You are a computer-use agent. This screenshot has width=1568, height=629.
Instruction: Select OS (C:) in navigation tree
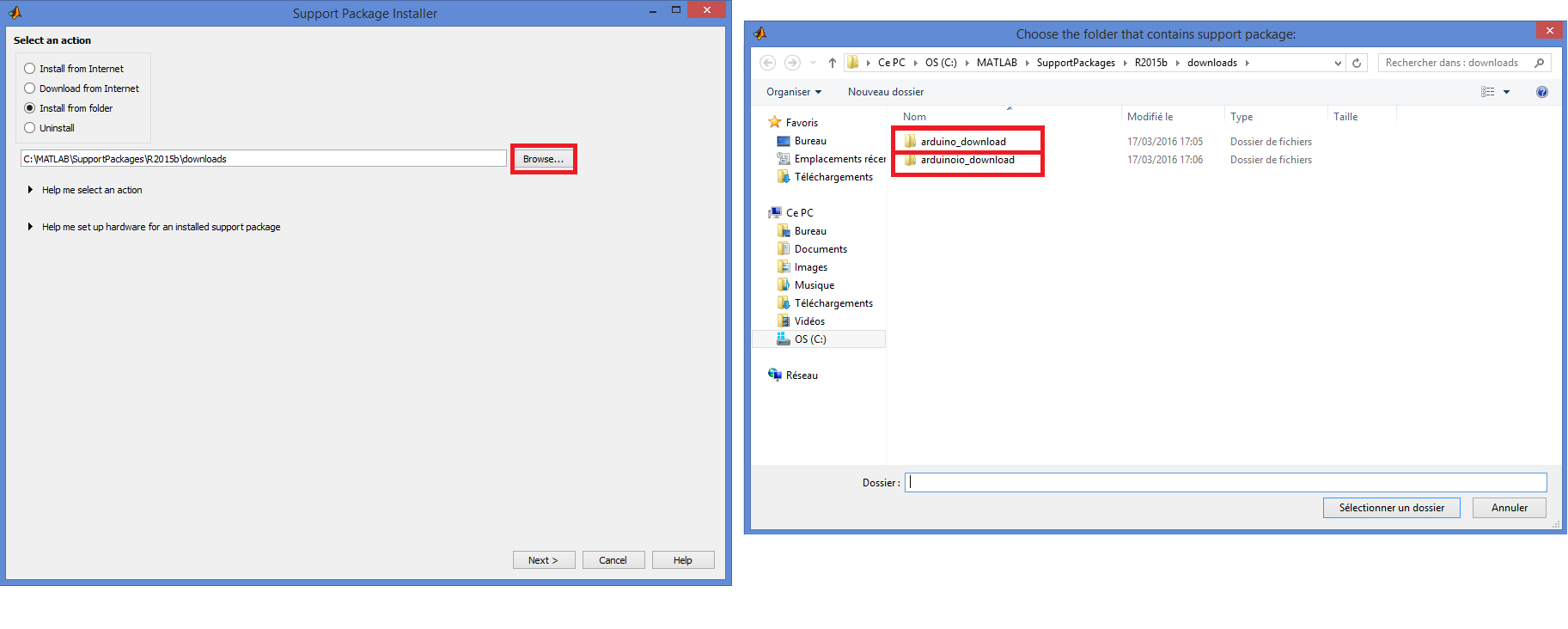(x=809, y=339)
